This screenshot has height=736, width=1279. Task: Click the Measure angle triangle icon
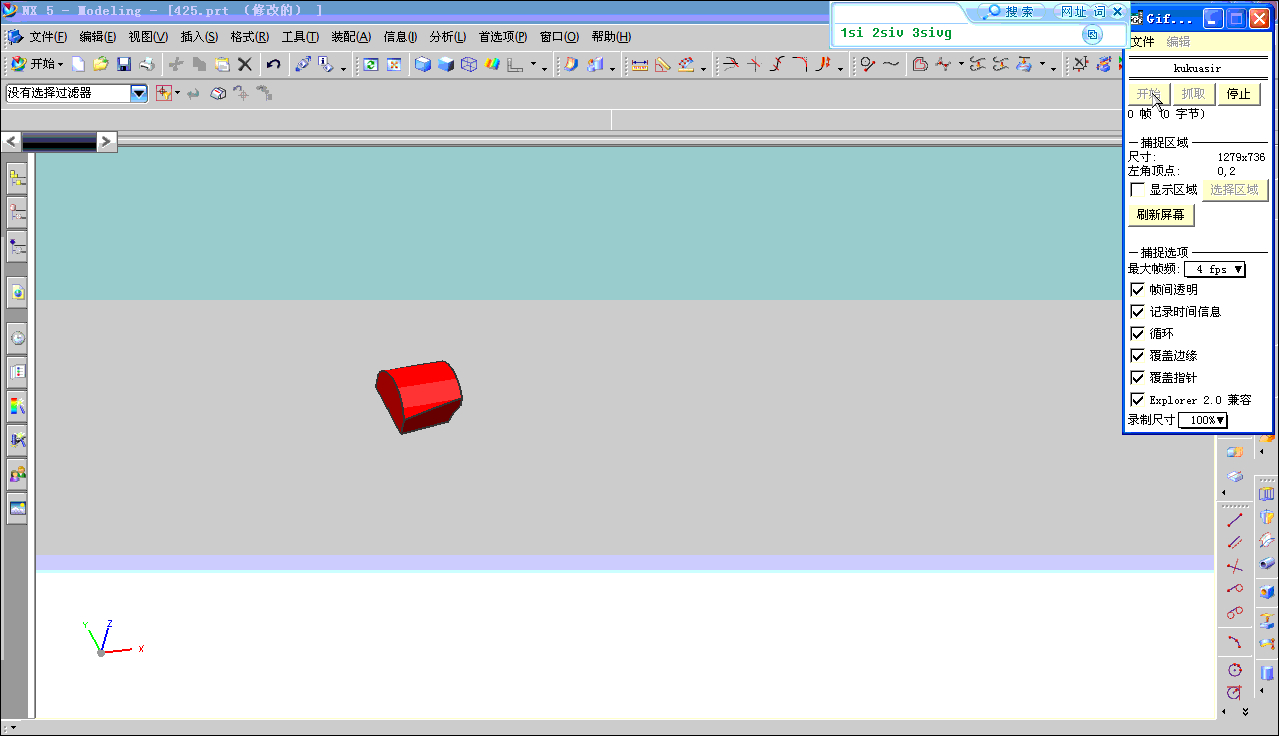(x=662, y=64)
